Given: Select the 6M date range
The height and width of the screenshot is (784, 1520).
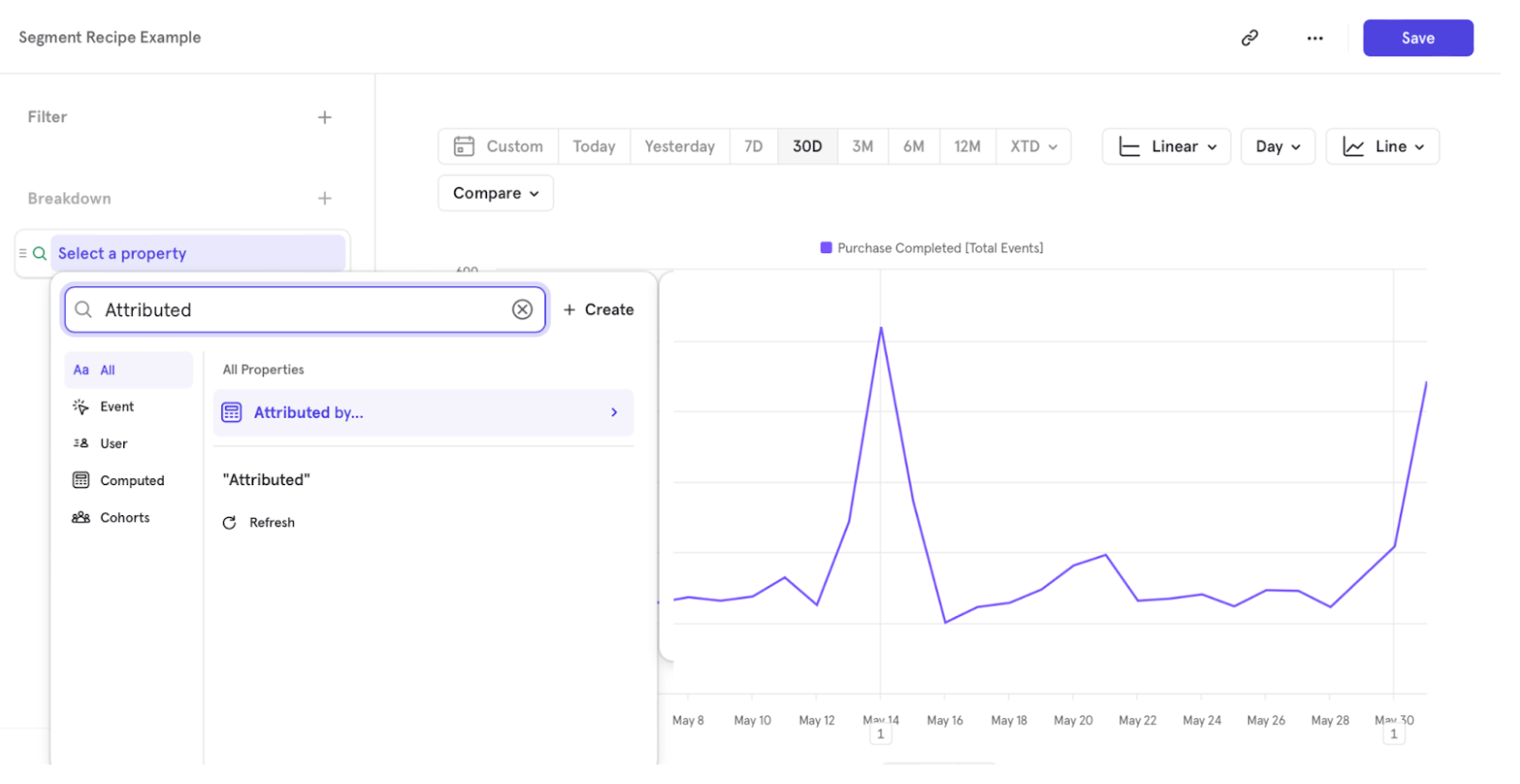Looking at the screenshot, I should [x=913, y=147].
